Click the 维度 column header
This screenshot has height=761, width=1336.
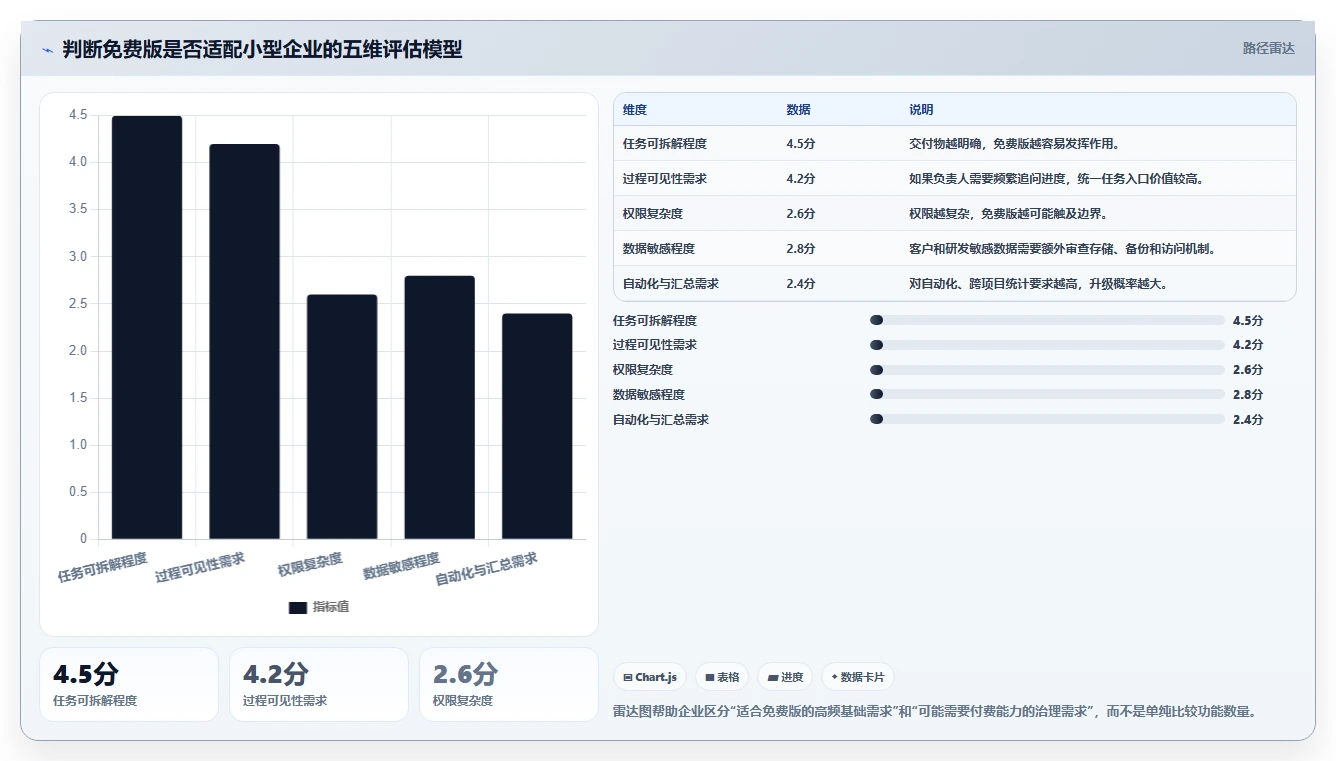(x=635, y=110)
